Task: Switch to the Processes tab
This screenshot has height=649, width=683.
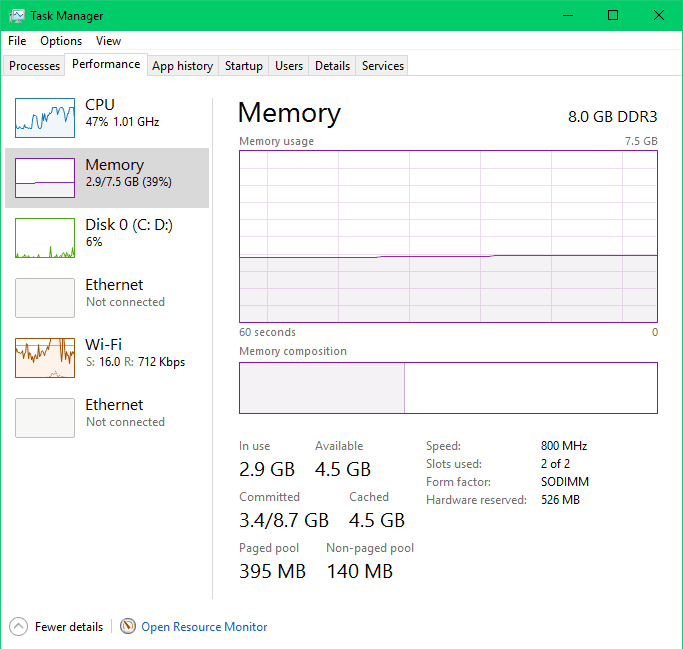Action: point(34,66)
